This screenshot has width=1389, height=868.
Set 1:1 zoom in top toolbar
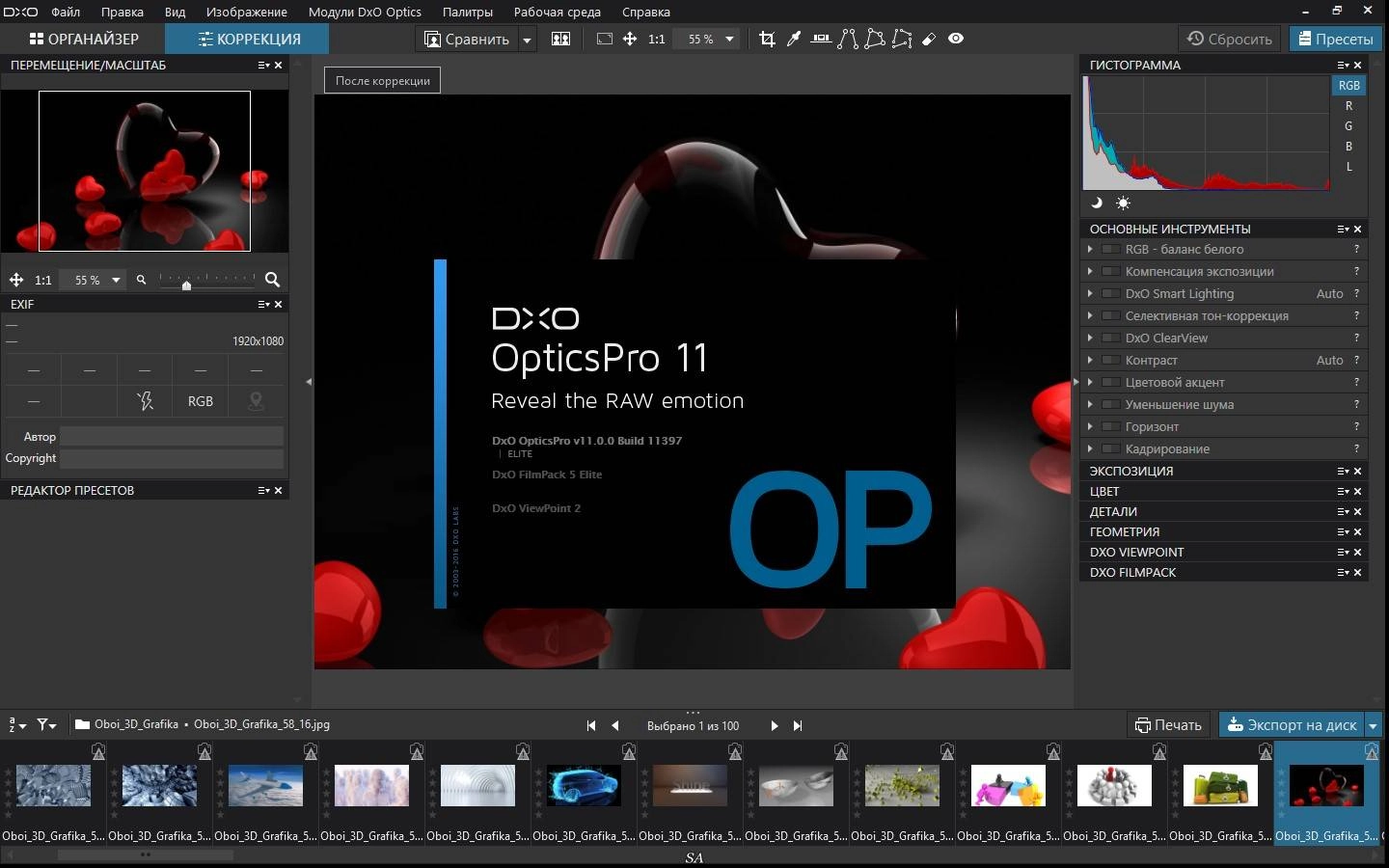pos(657,39)
